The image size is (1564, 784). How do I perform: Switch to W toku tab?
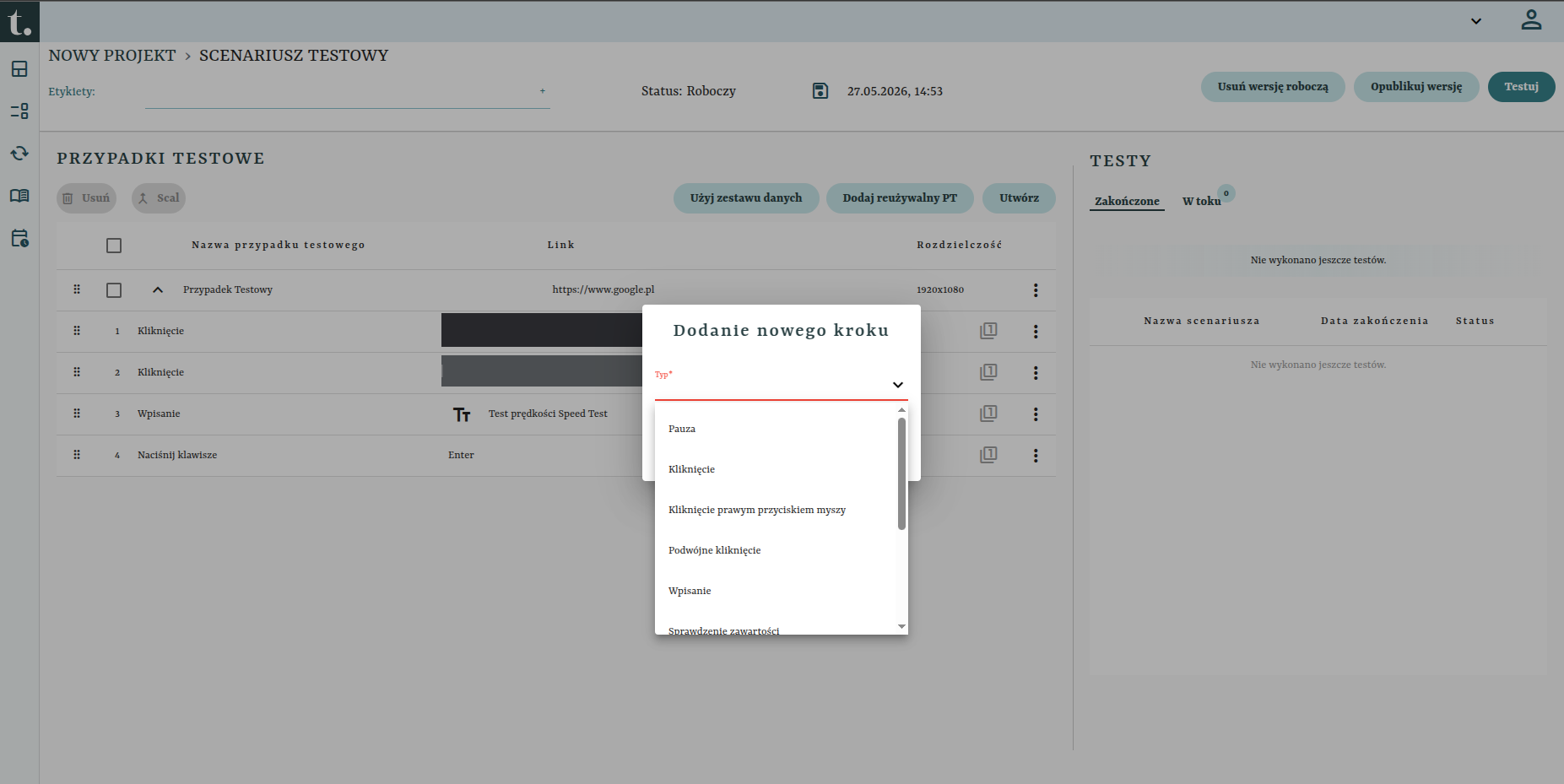[x=1201, y=201]
